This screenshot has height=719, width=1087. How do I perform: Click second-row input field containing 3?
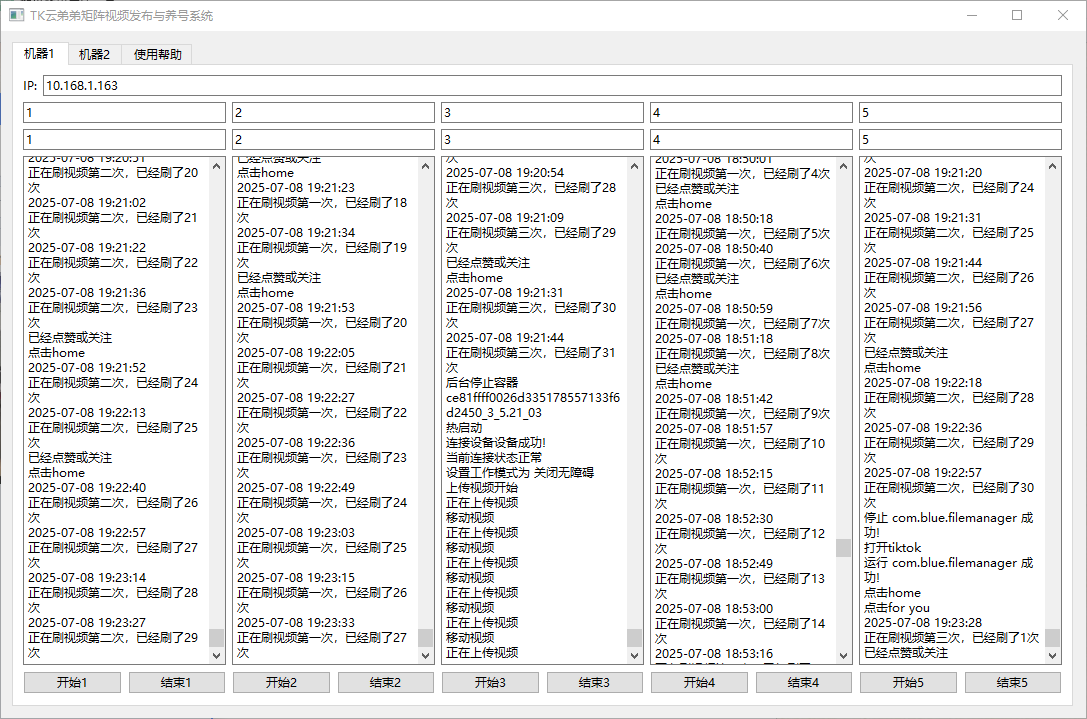[542, 139]
